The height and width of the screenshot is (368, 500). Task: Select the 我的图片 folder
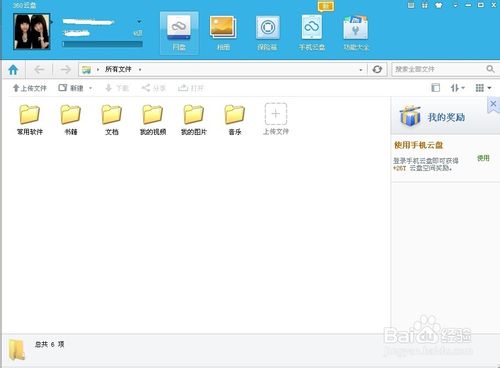(x=194, y=119)
